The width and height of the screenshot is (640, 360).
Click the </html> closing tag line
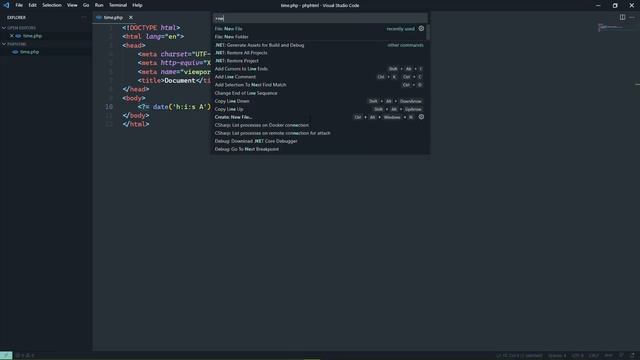136,124
